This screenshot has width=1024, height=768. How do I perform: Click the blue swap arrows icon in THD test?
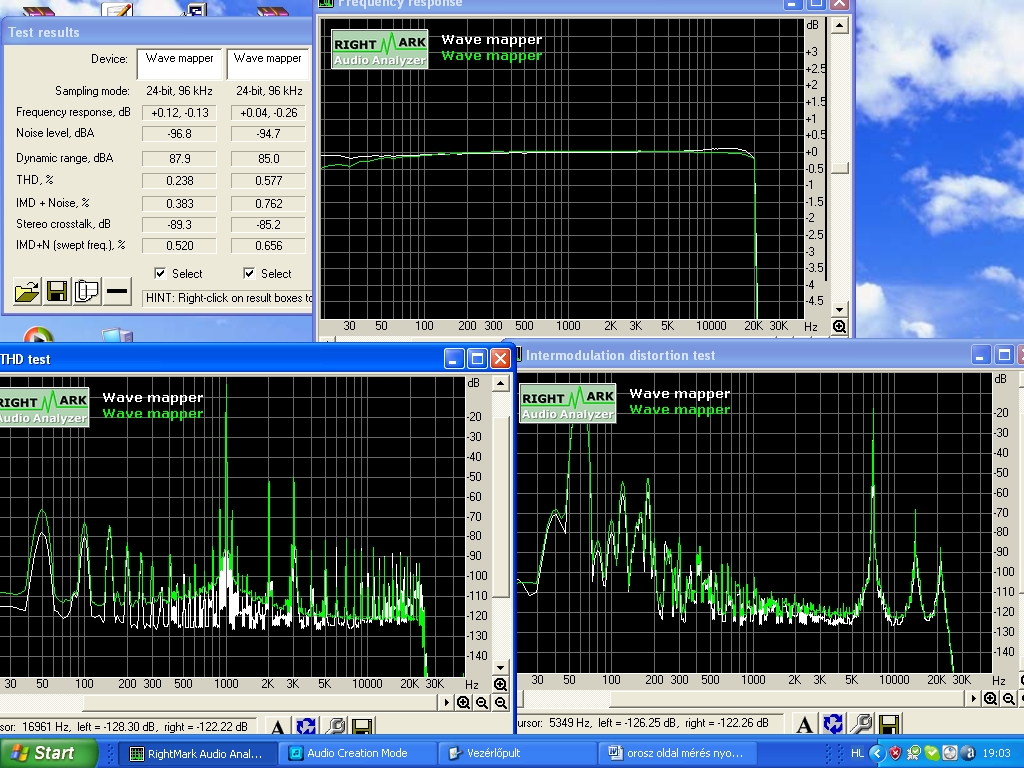pyautogui.click(x=306, y=726)
